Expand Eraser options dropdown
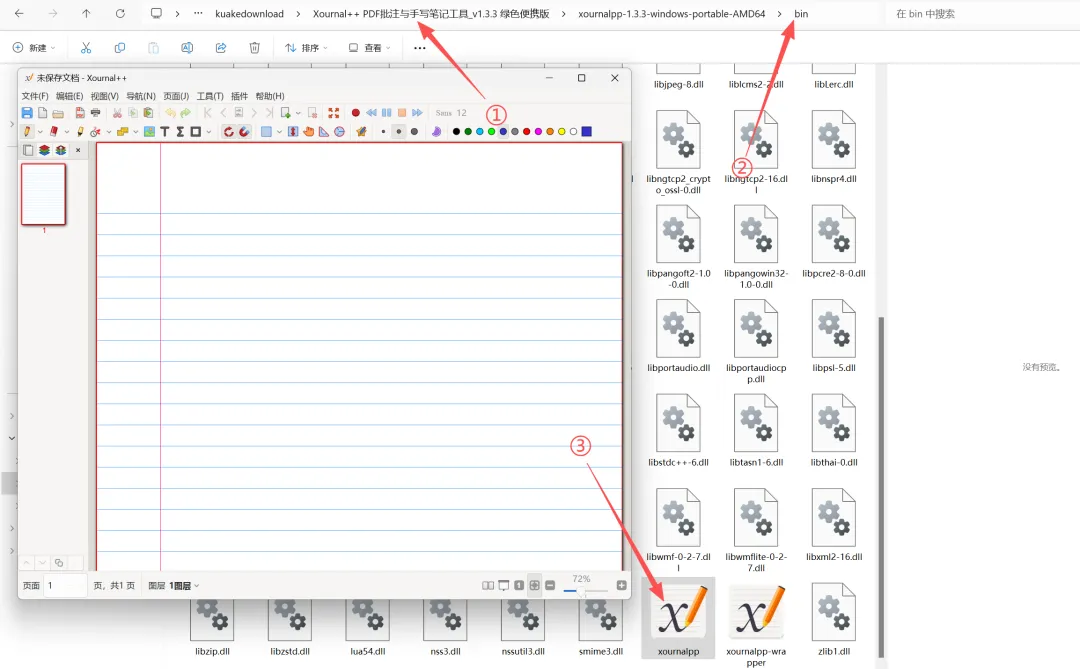1080x669 pixels. click(67, 132)
